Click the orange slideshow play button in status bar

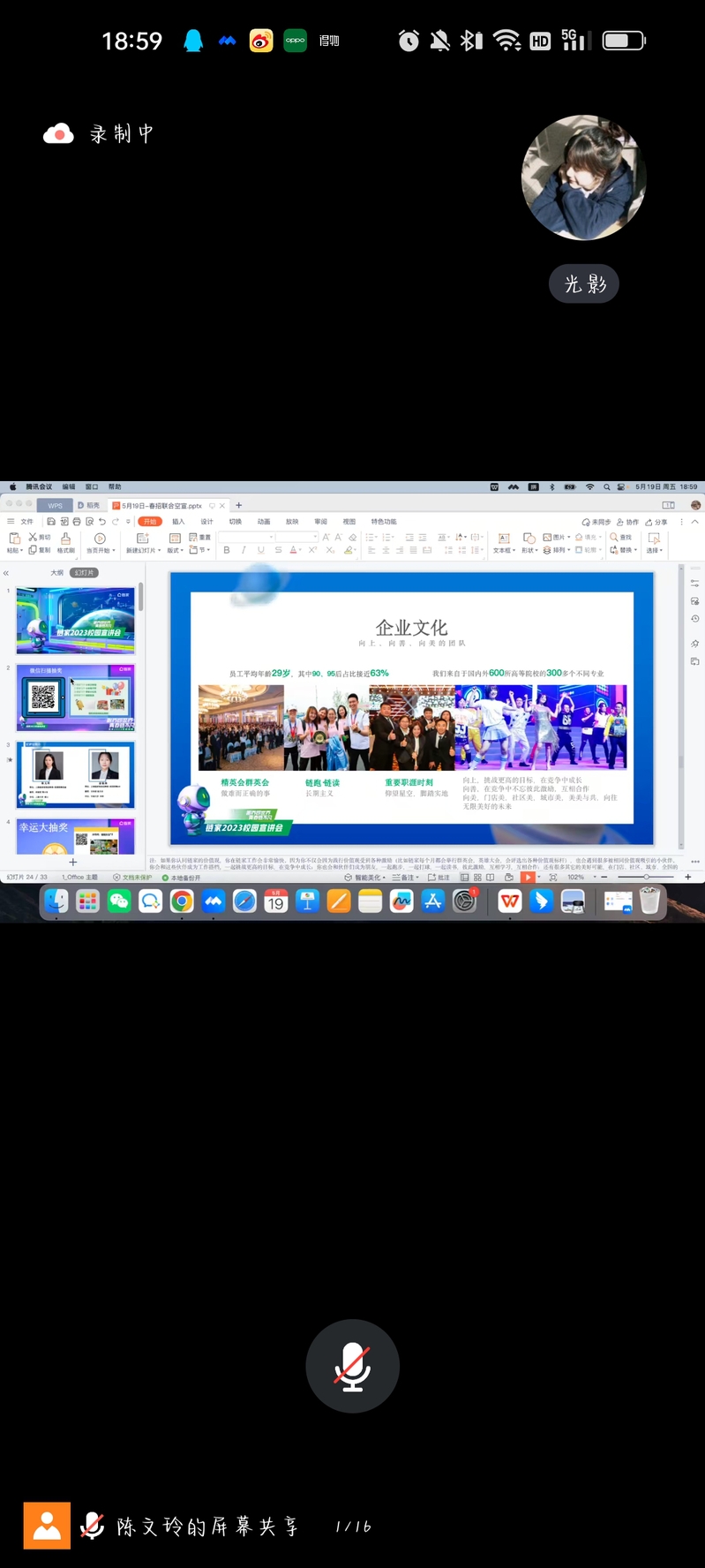pos(528,878)
